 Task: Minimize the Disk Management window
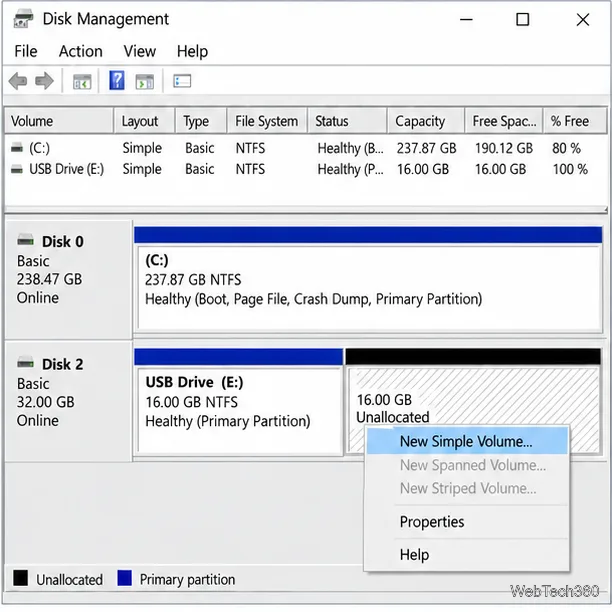click(x=466, y=19)
